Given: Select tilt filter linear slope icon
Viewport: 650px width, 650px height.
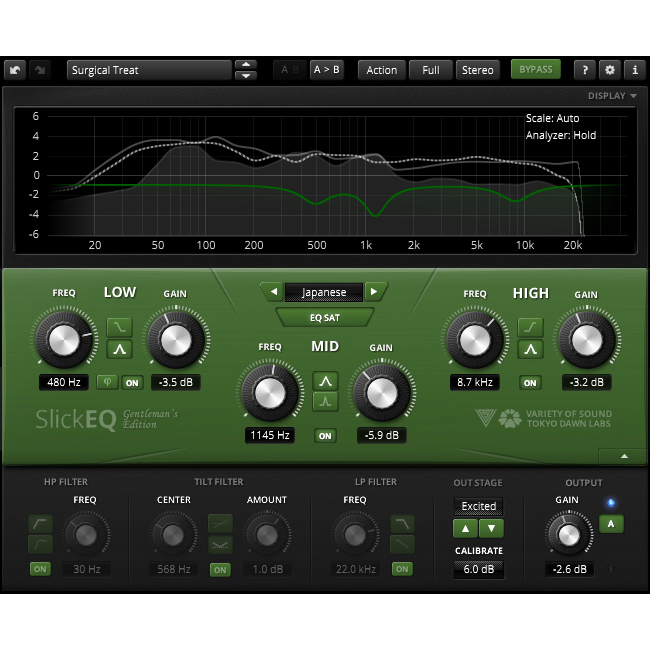Looking at the screenshot, I should tap(220, 524).
